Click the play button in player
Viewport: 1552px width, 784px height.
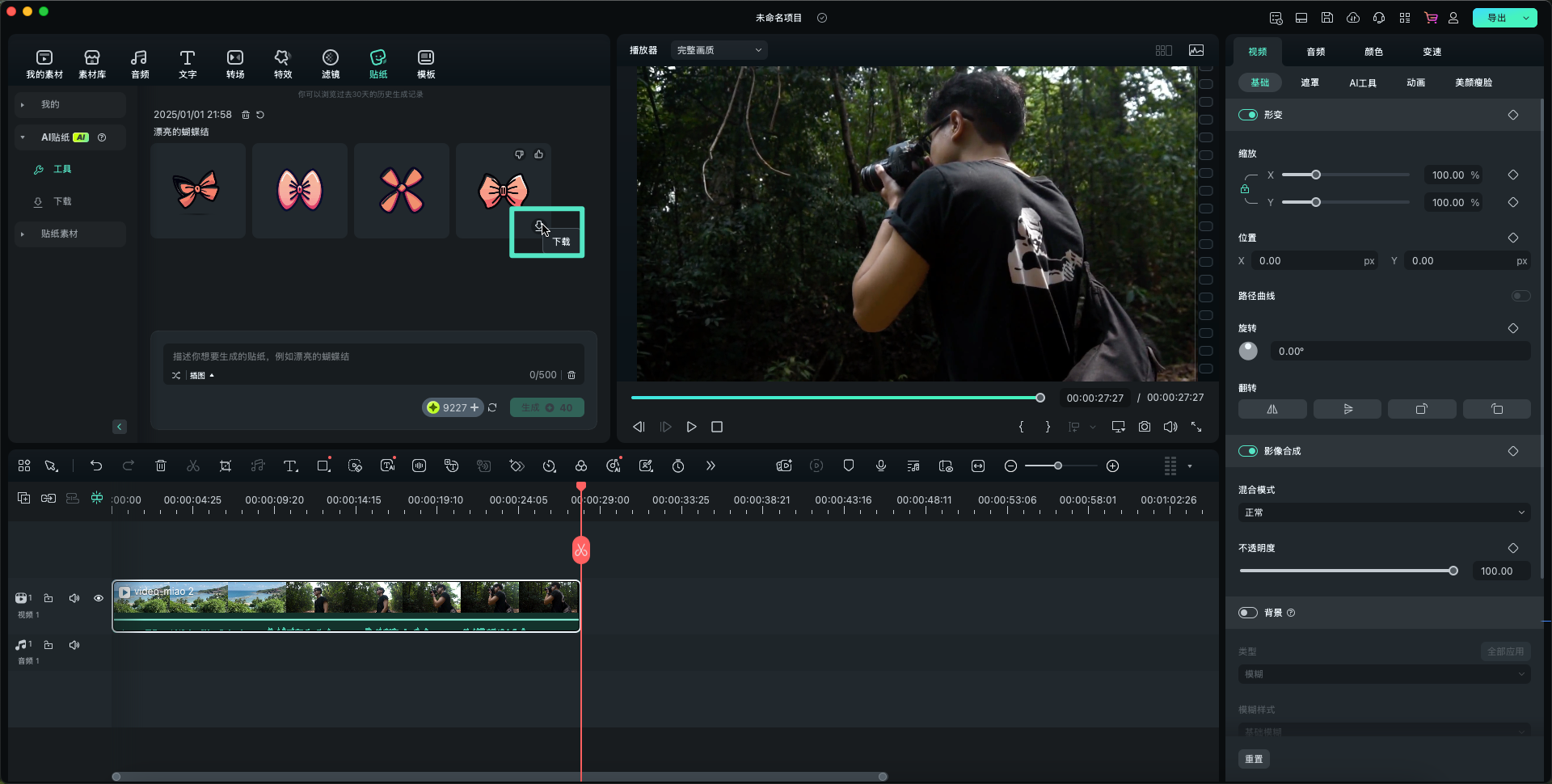[x=691, y=427]
